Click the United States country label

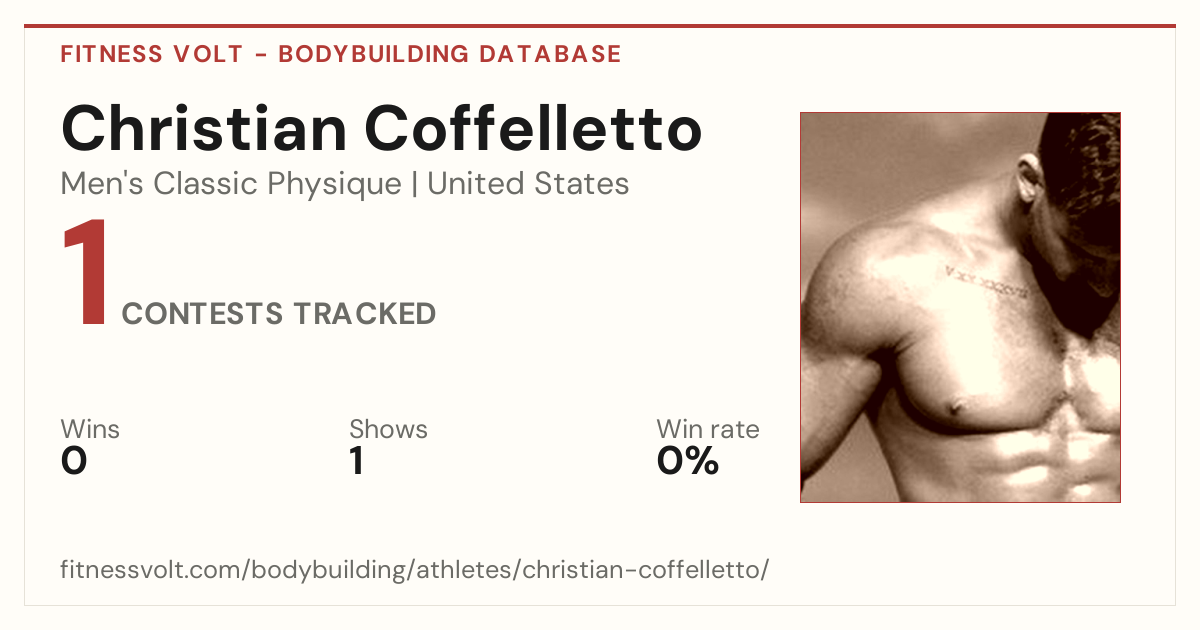click(x=528, y=184)
